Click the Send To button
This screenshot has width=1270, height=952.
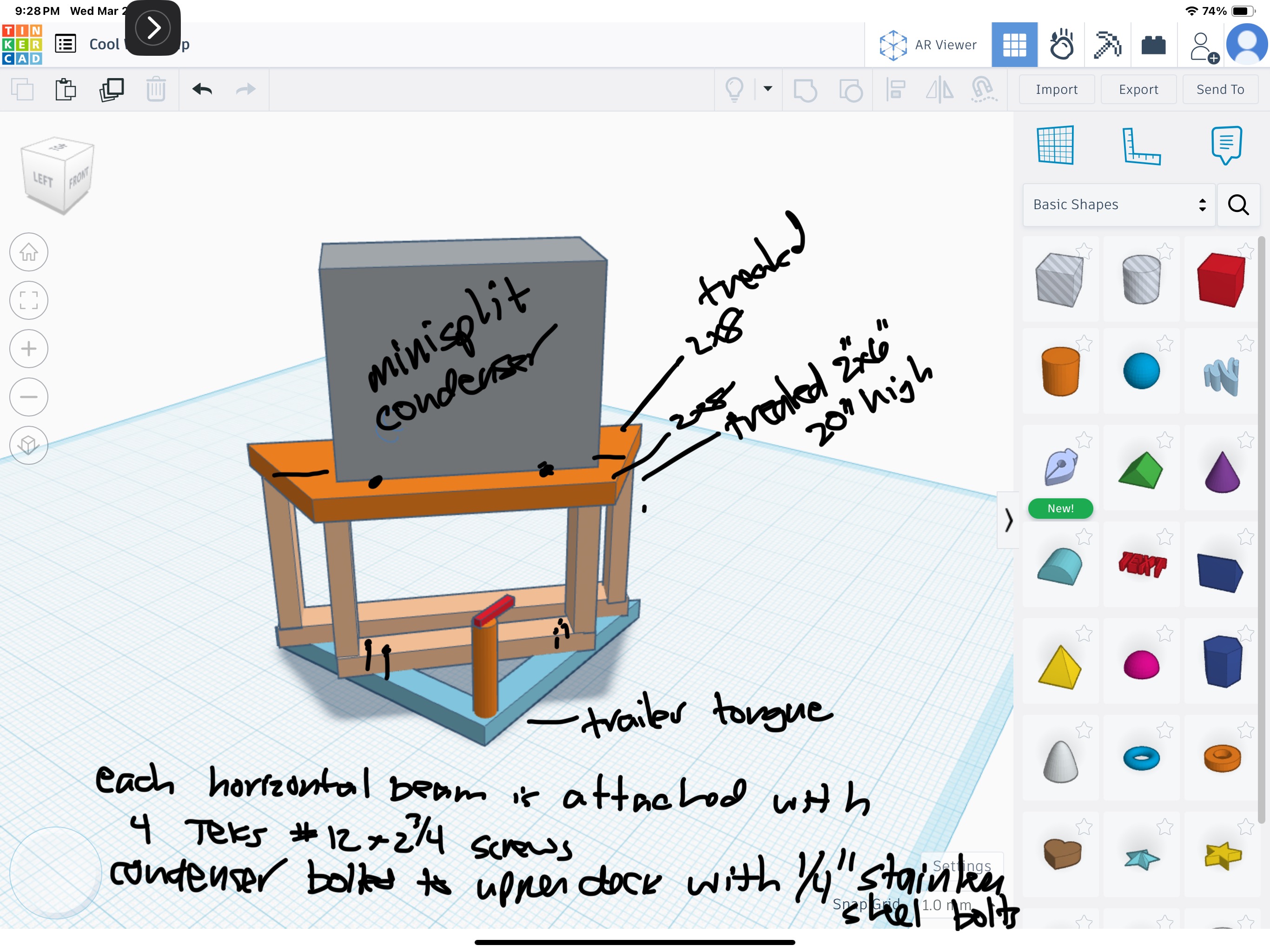(1220, 90)
